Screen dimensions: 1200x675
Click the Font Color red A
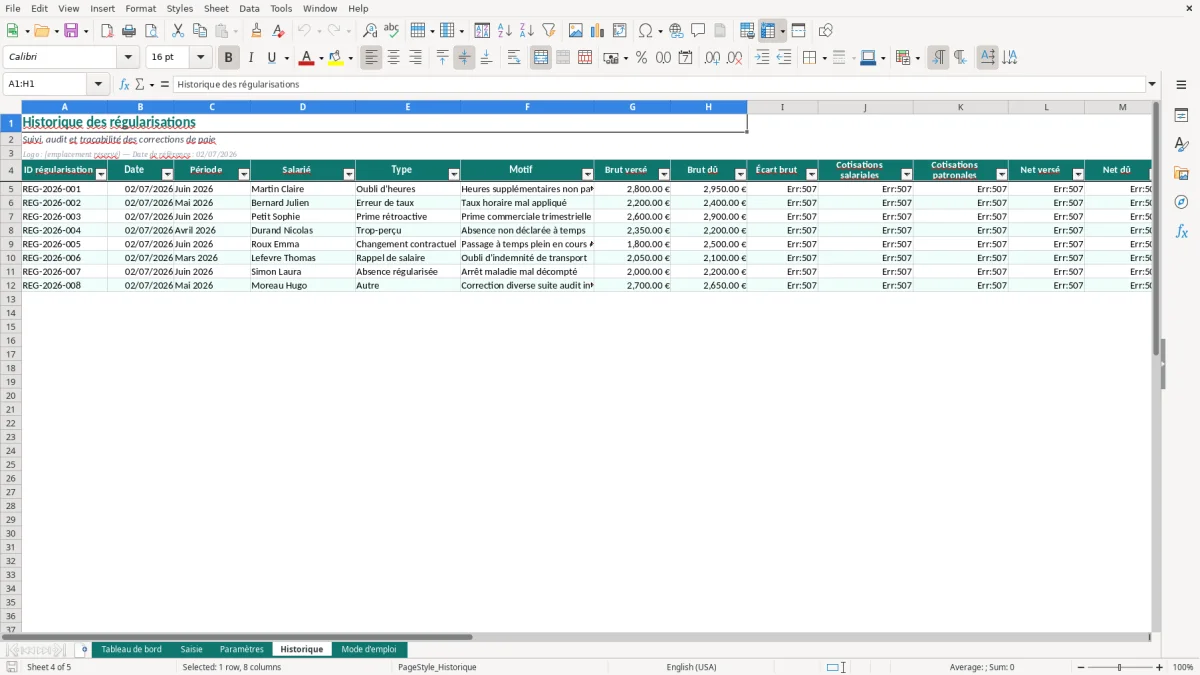[x=306, y=58]
